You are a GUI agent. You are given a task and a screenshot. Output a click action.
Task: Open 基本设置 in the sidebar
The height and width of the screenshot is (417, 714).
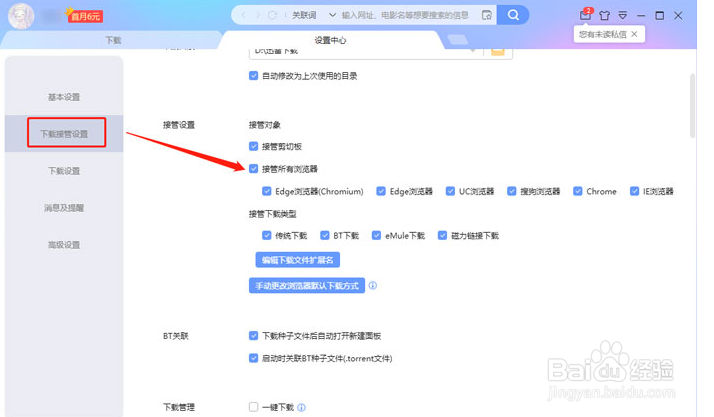[x=64, y=97]
